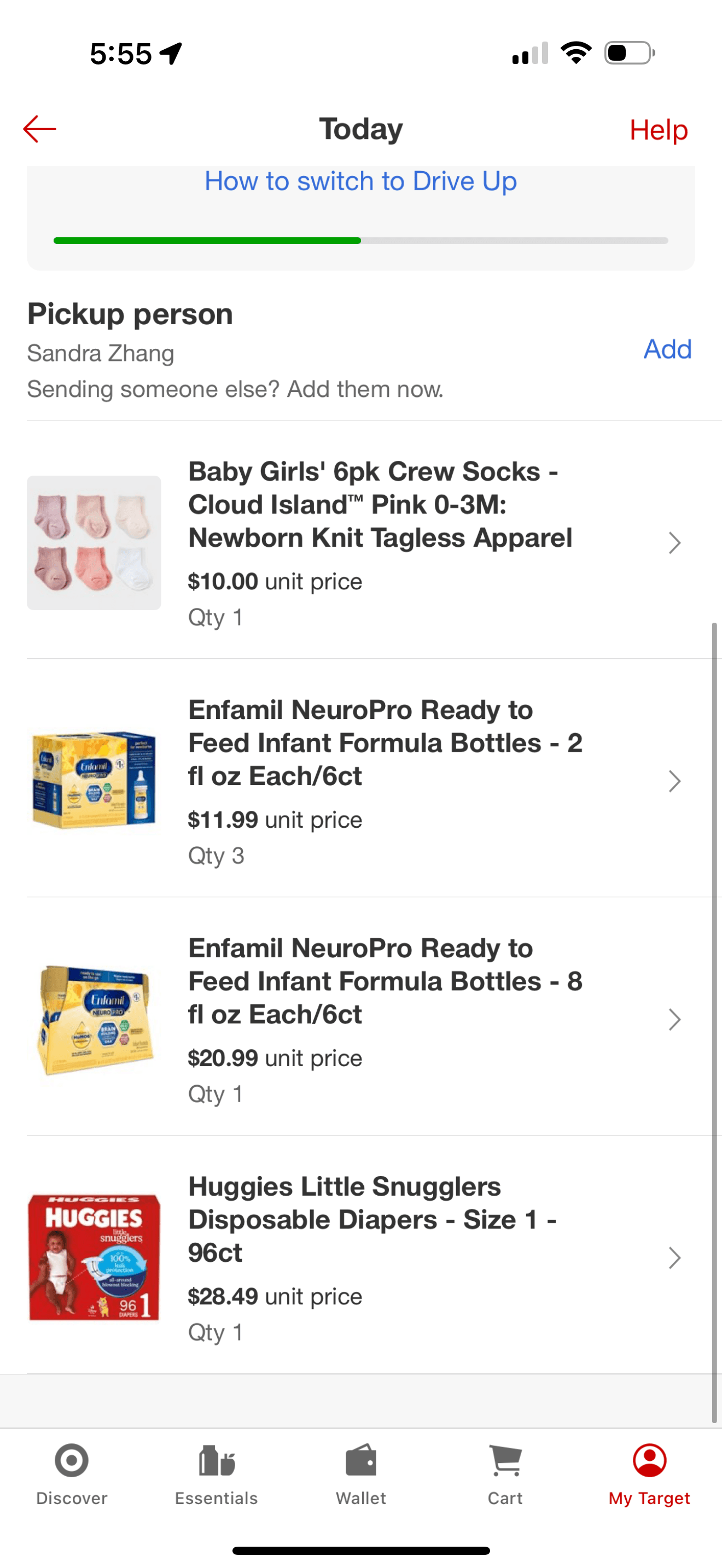Open the Cart tab icon

click(505, 1460)
